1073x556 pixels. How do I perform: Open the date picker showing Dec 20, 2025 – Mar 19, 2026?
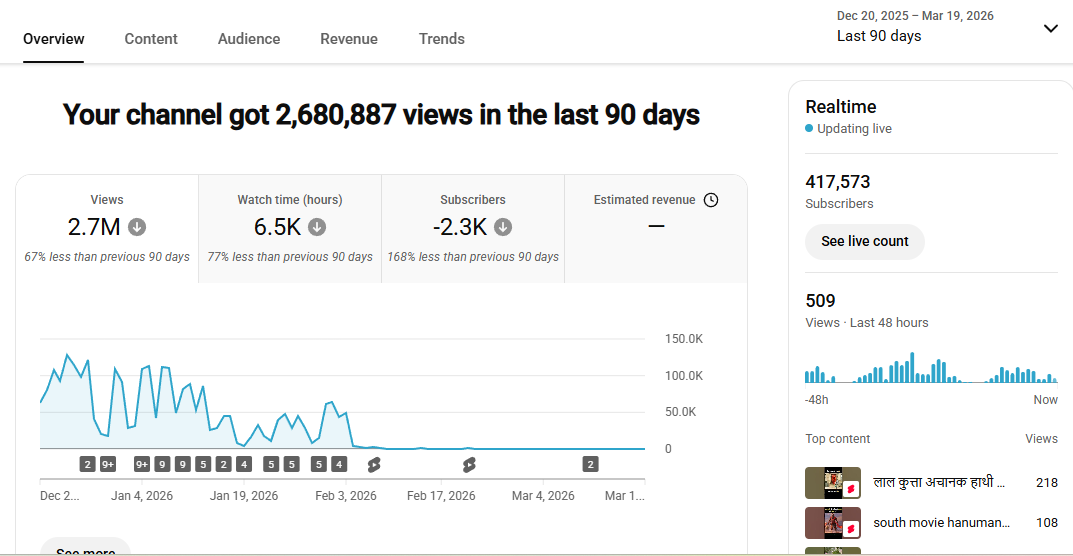(x=915, y=27)
